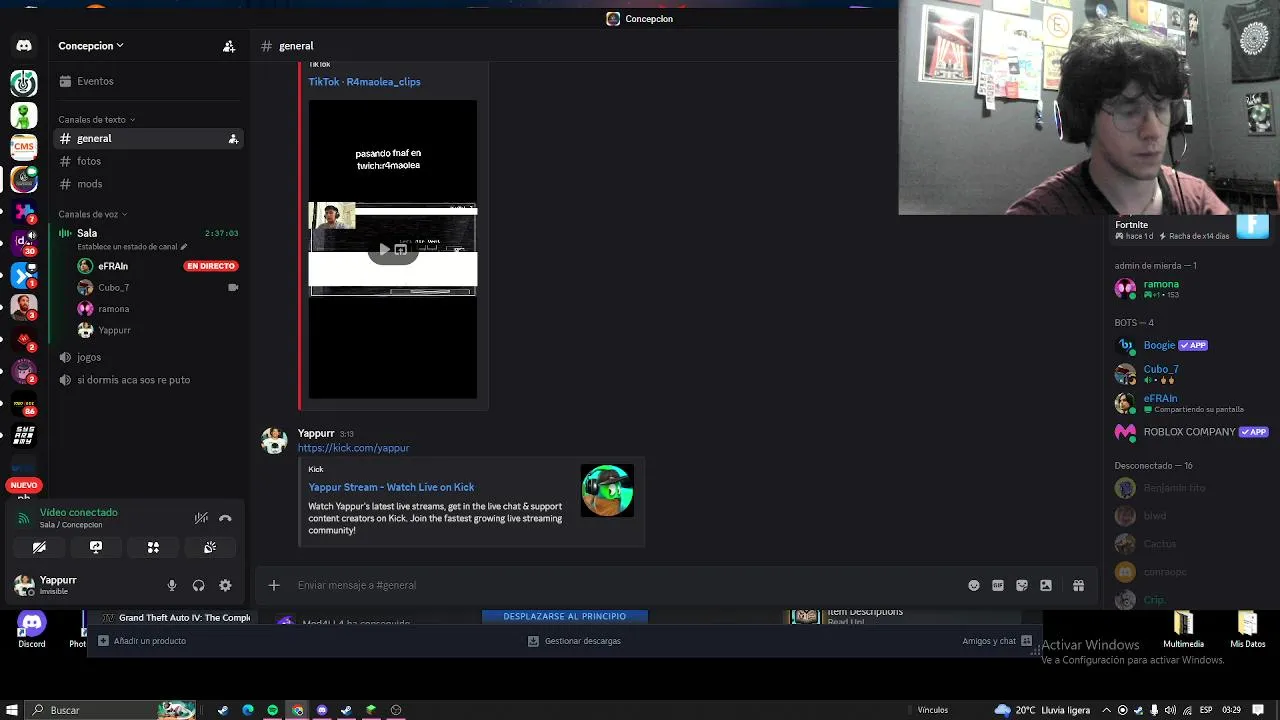Open 'Amigos y chat' in Steam window
Screen dimensions: 1280x720
(997, 641)
